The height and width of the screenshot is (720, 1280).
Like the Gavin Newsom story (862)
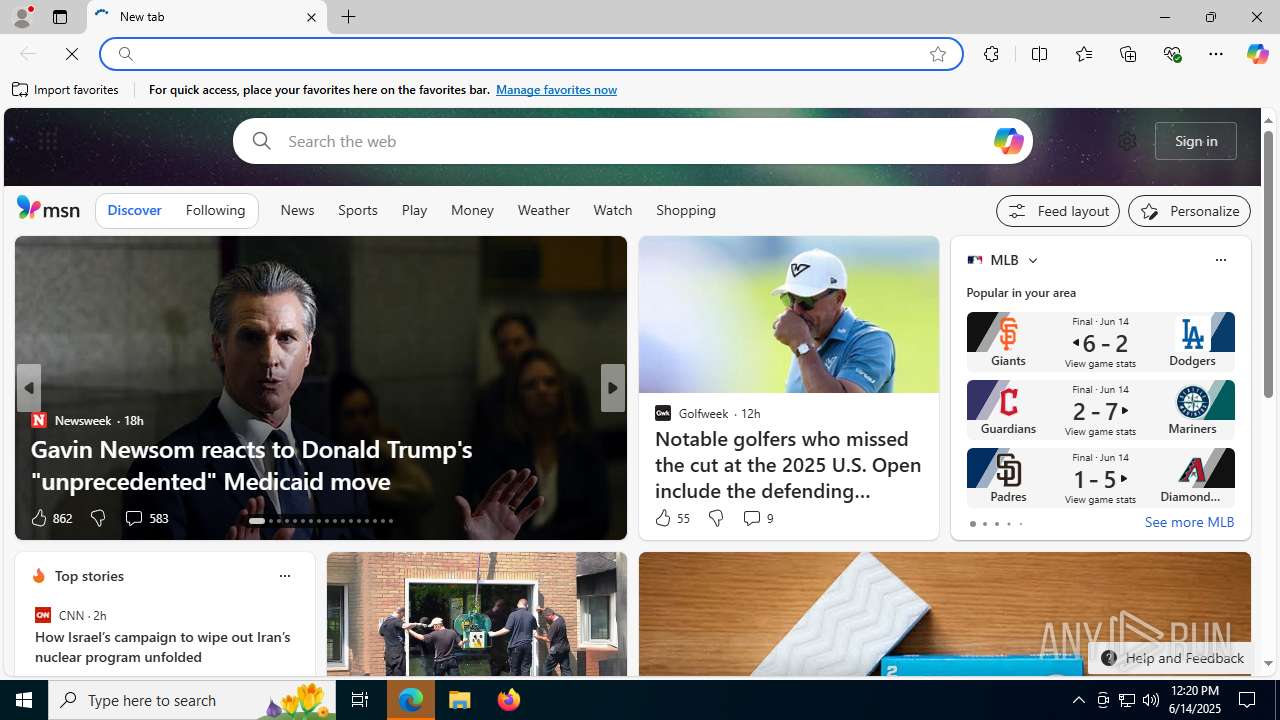click(x=50, y=518)
